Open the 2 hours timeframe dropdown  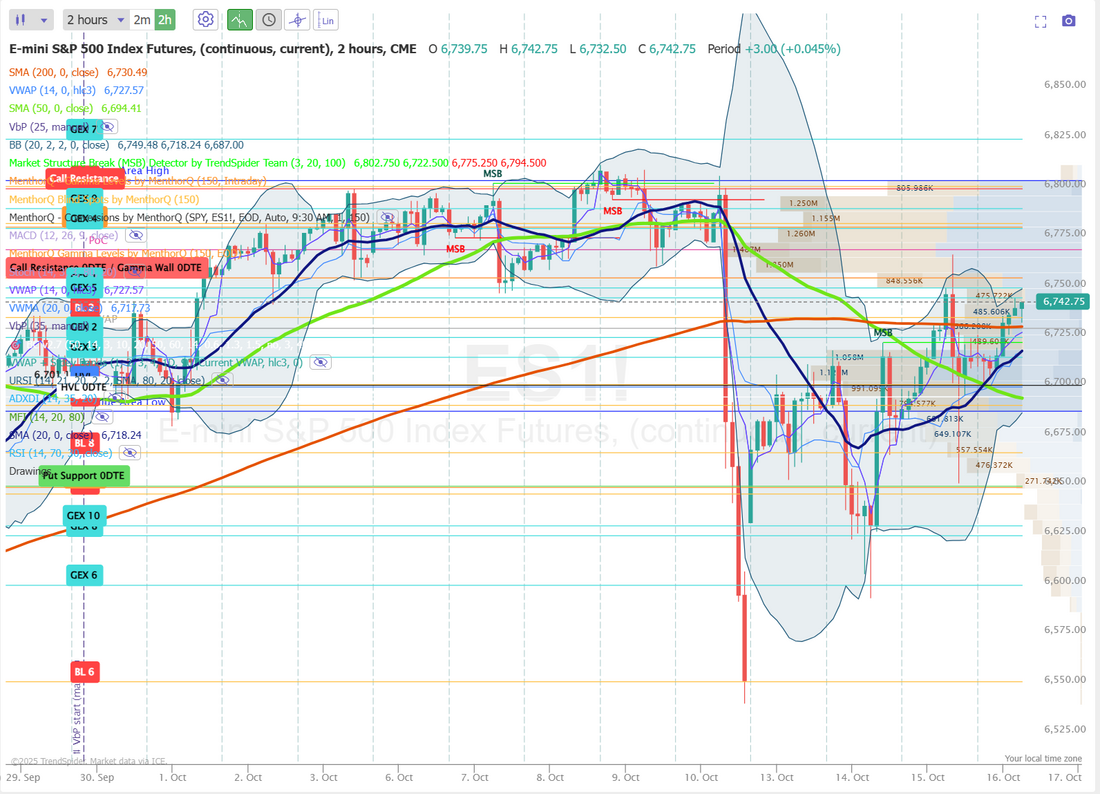pyautogui.click(x=96, y=19)
